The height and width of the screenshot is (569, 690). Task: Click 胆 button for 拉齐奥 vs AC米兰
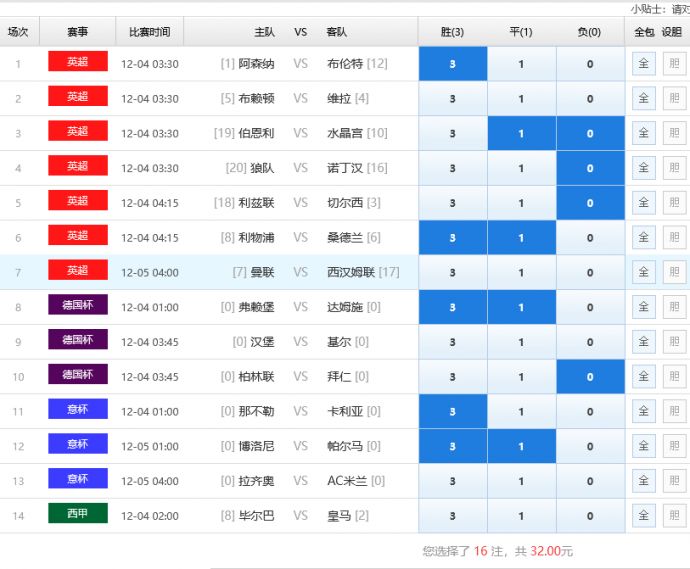pos(674,481)
